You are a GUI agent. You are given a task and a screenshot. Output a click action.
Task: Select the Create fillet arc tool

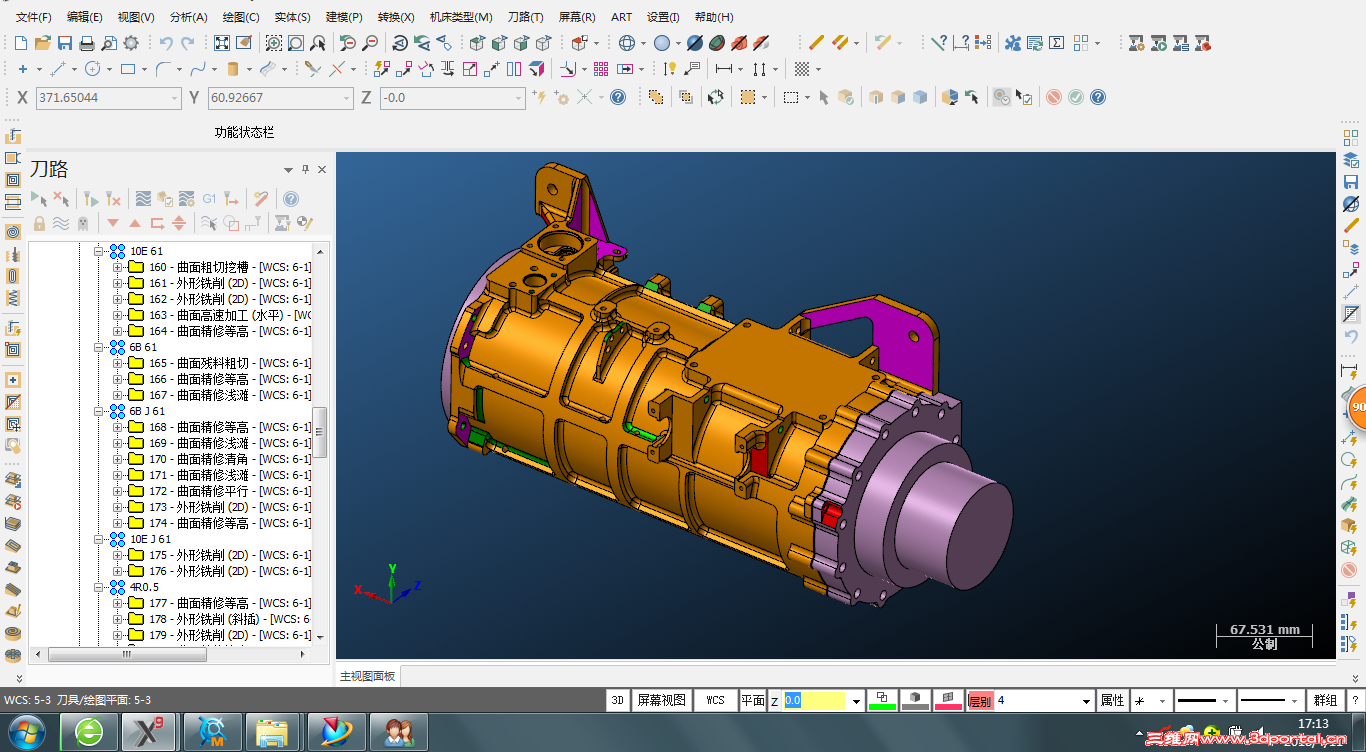tap(162, 69)
